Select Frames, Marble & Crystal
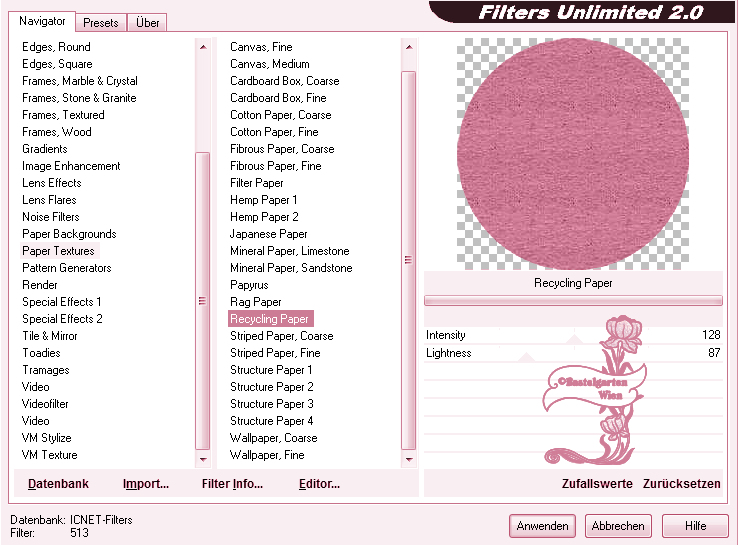 pos(80,81)
